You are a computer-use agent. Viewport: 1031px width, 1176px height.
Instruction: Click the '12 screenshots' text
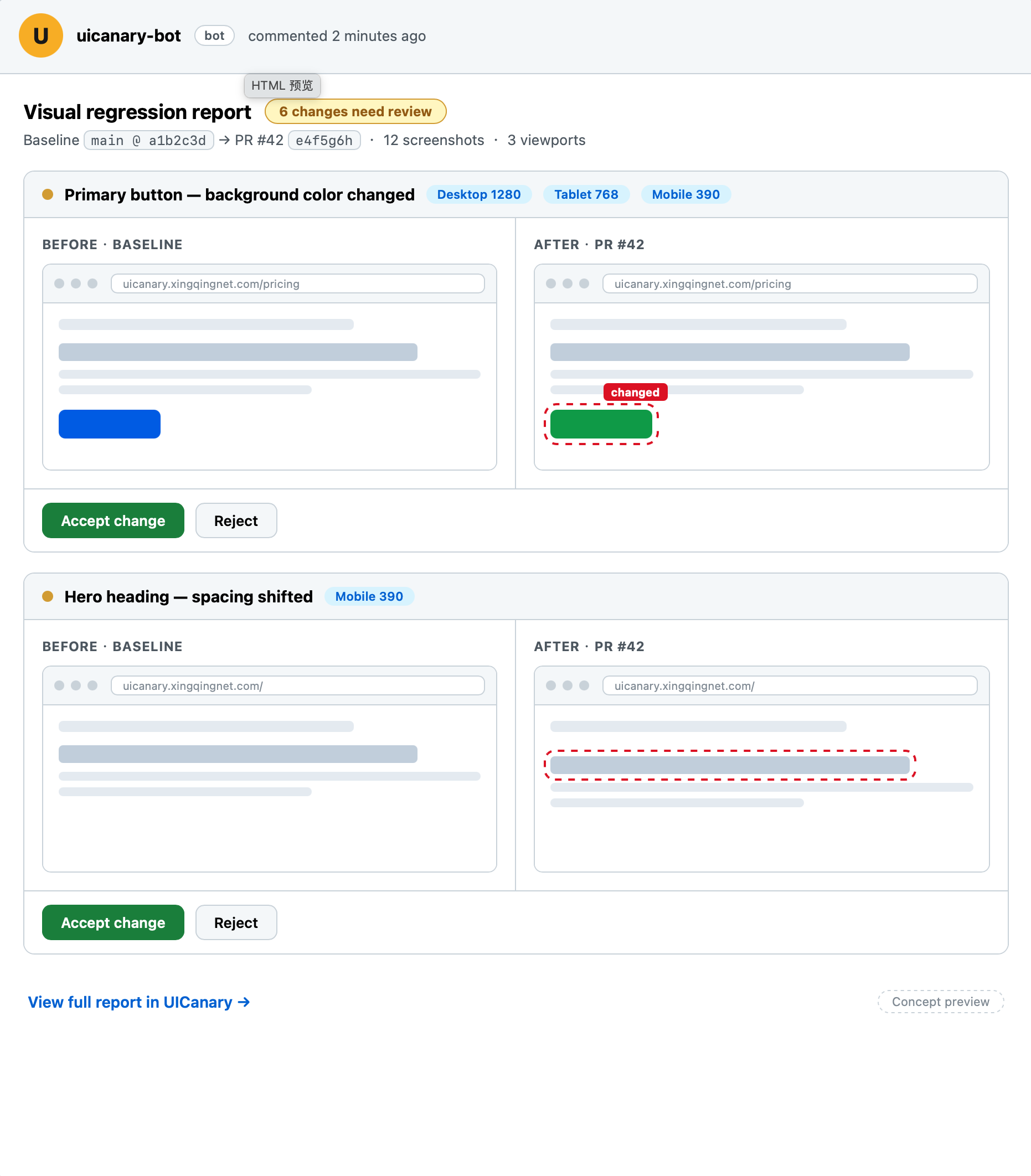pos(433,141)
